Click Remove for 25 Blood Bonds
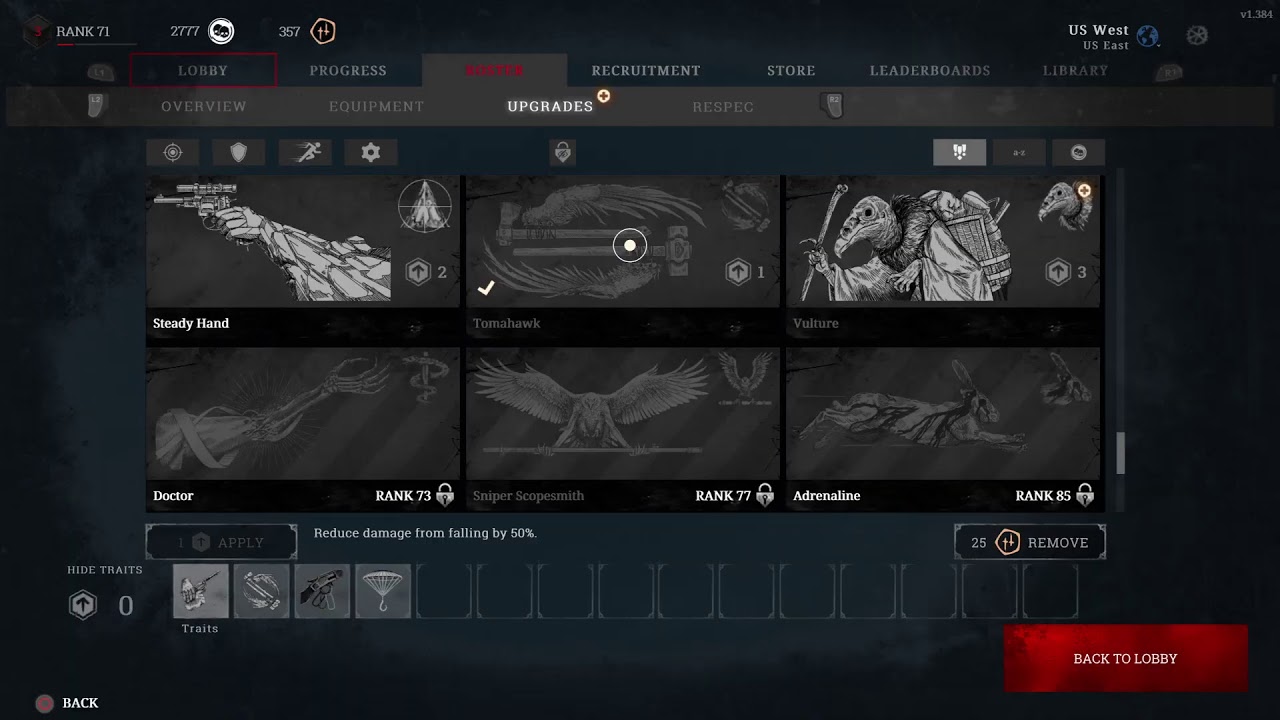 click(x=1030, y=542)
